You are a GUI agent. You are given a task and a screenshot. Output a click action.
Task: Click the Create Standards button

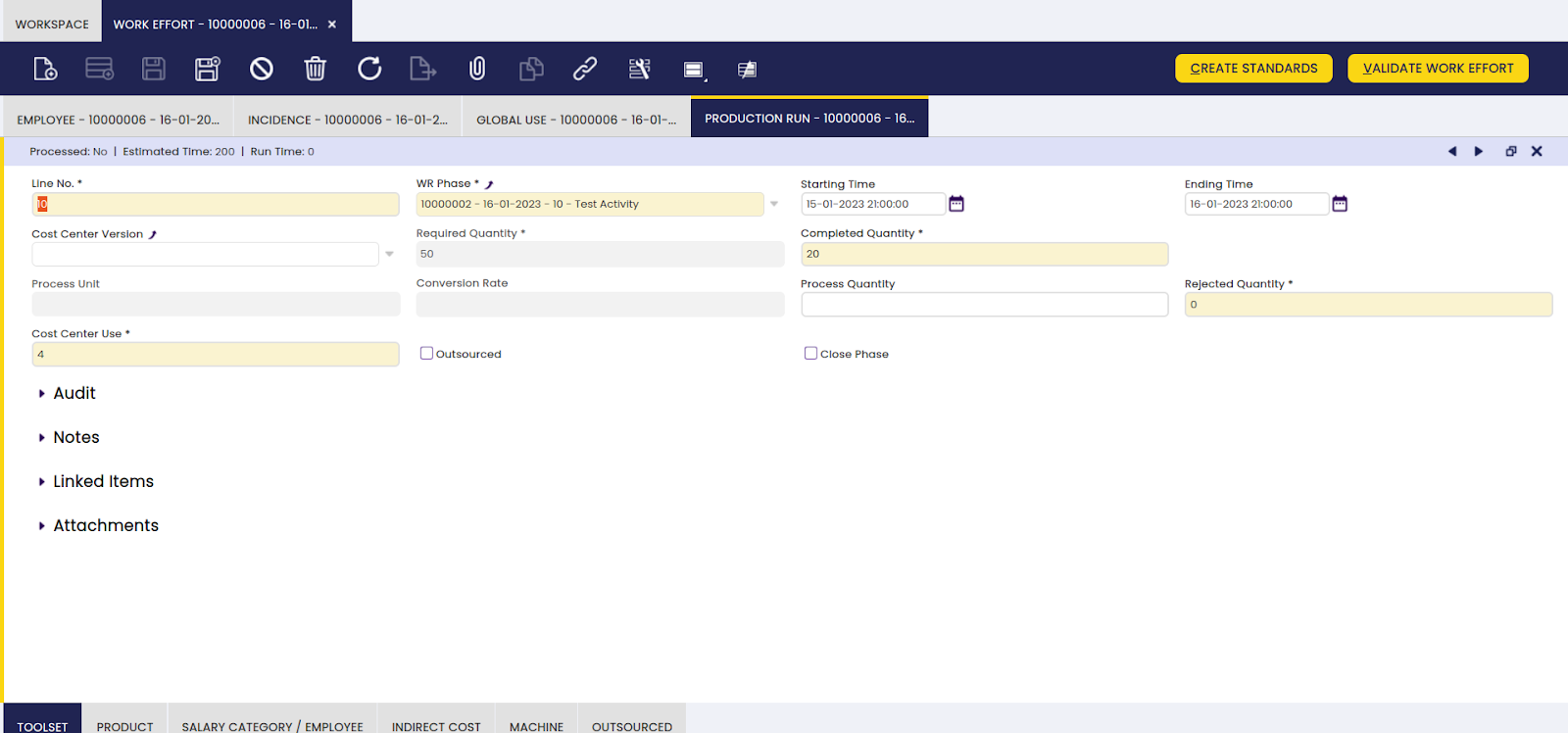pos(1253,69)
